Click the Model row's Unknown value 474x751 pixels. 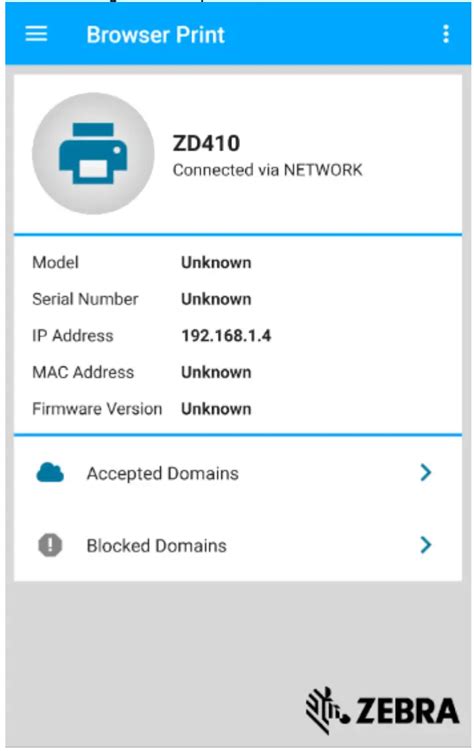[x=216, y=262]
